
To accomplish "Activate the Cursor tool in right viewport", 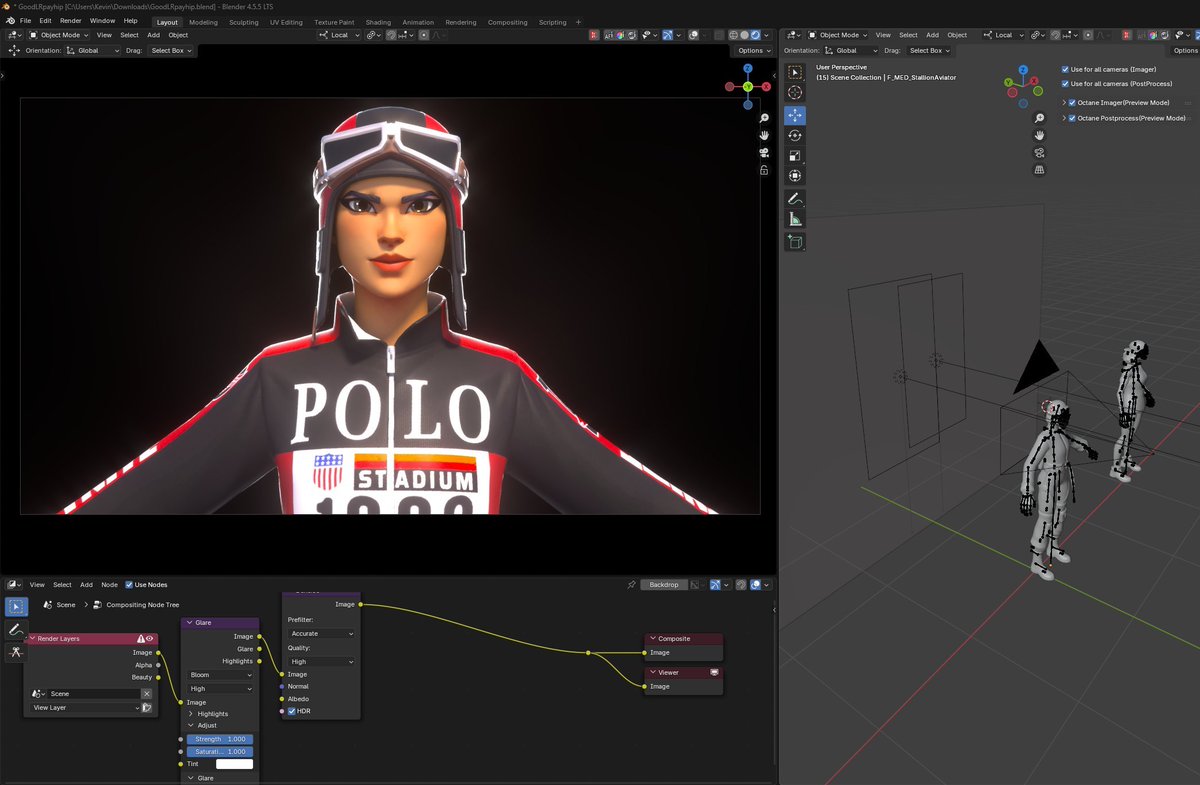I will click(x=795, y=93).
